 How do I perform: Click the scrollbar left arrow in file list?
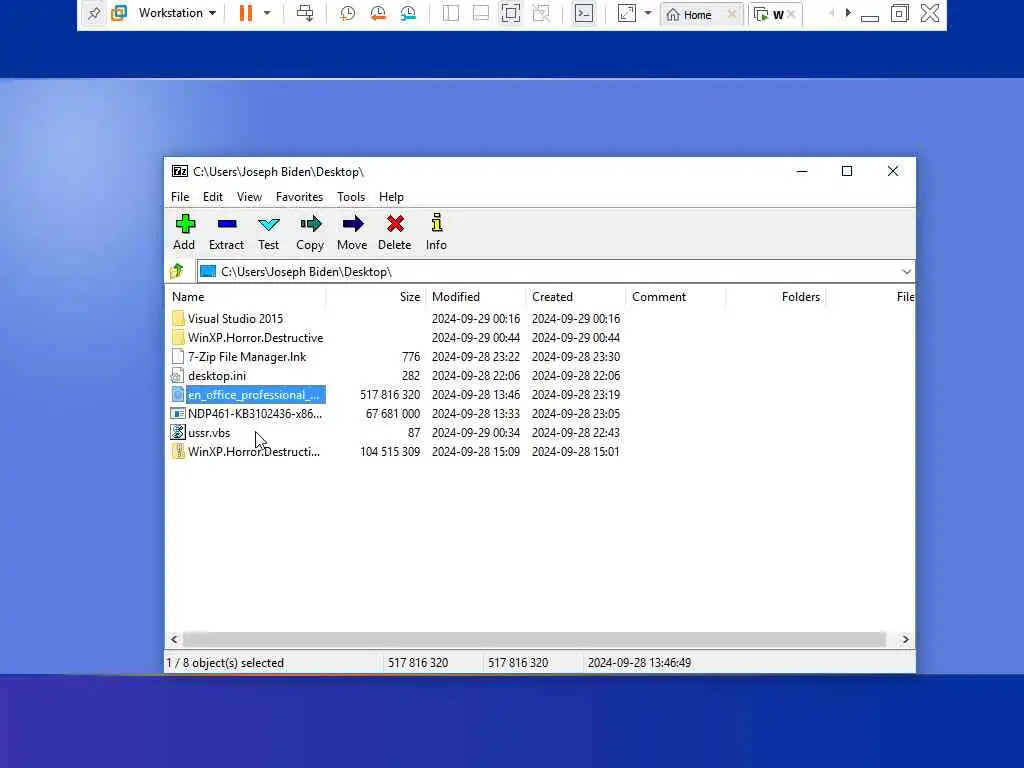174,639
